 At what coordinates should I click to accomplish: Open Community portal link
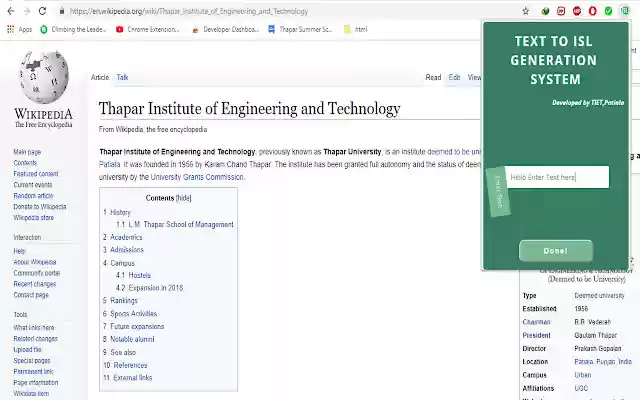coord(37,273)
